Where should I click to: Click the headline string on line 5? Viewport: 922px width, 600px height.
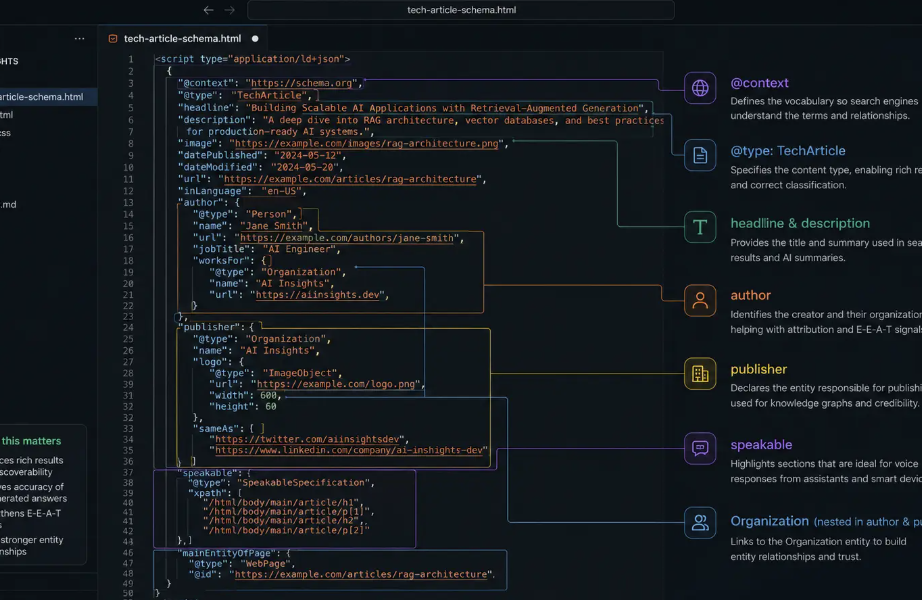point(445,108)
